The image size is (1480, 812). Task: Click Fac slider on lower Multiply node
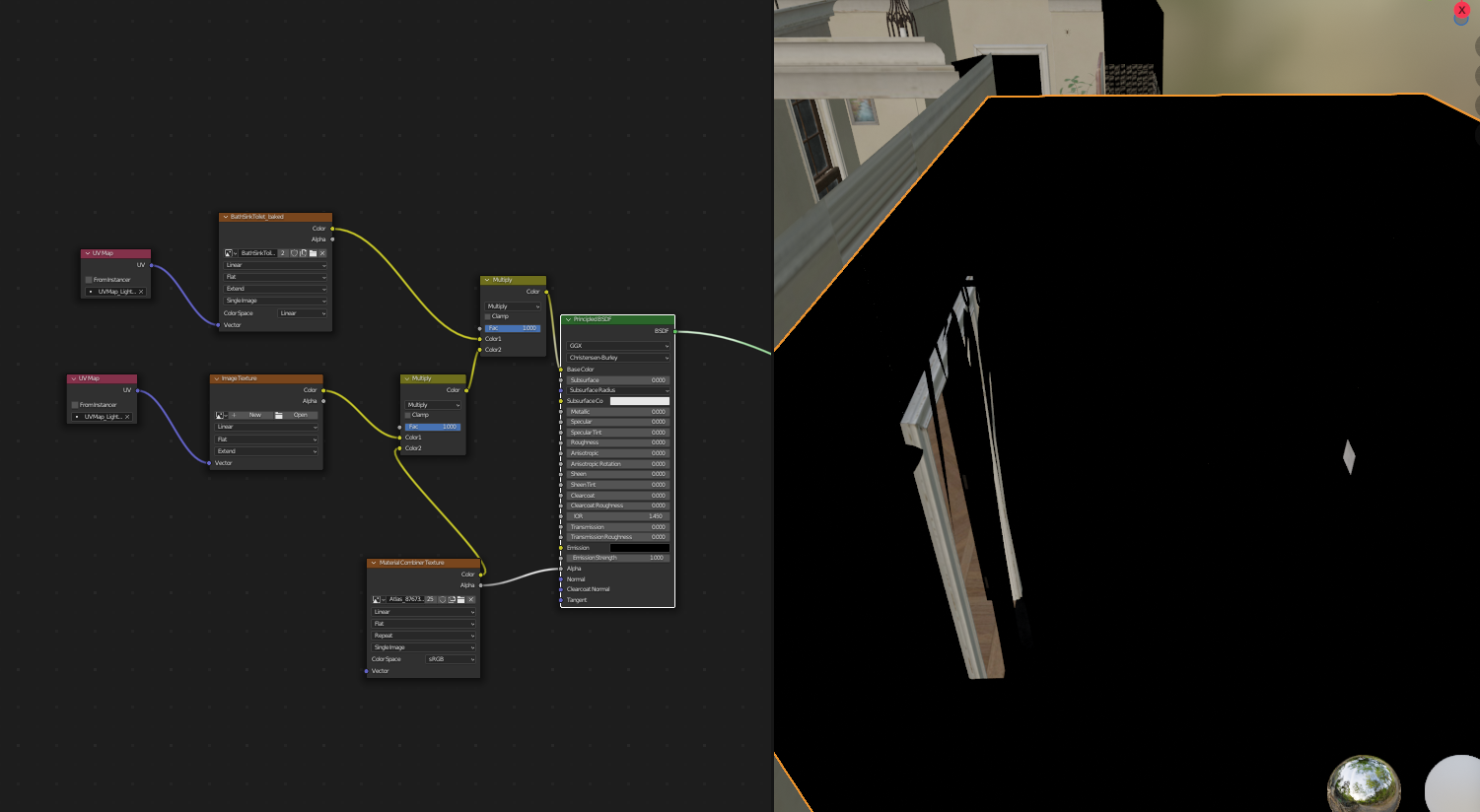click(x=434, y=427)
